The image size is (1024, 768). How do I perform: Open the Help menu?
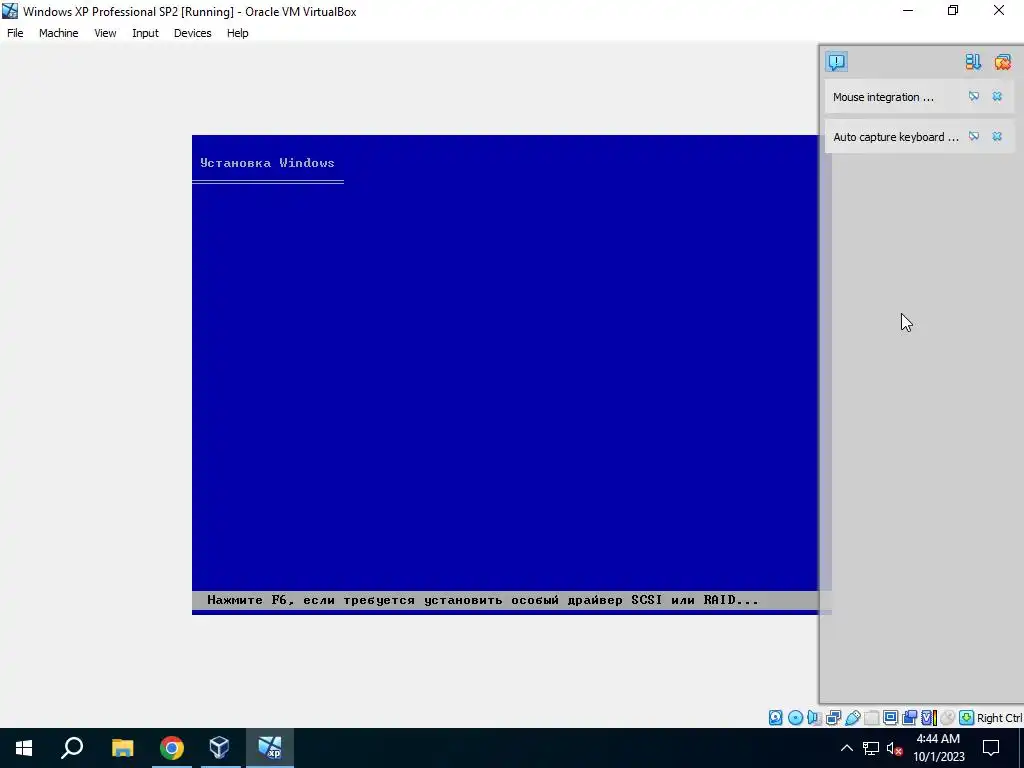click(x=238, y=33)
